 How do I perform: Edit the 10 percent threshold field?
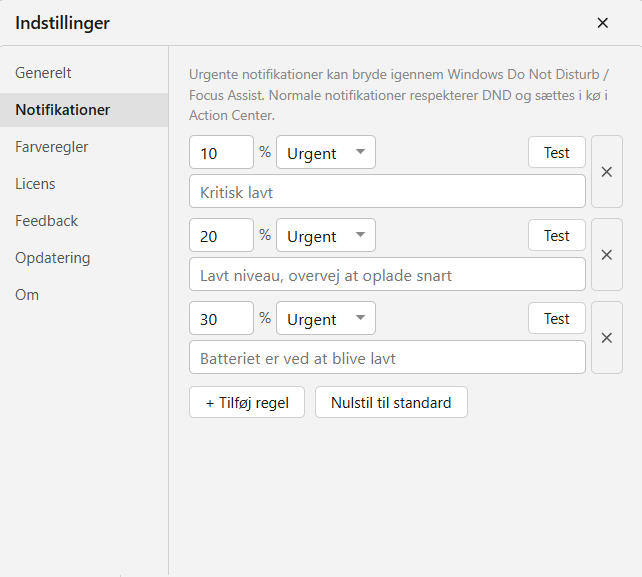(222, 152)
